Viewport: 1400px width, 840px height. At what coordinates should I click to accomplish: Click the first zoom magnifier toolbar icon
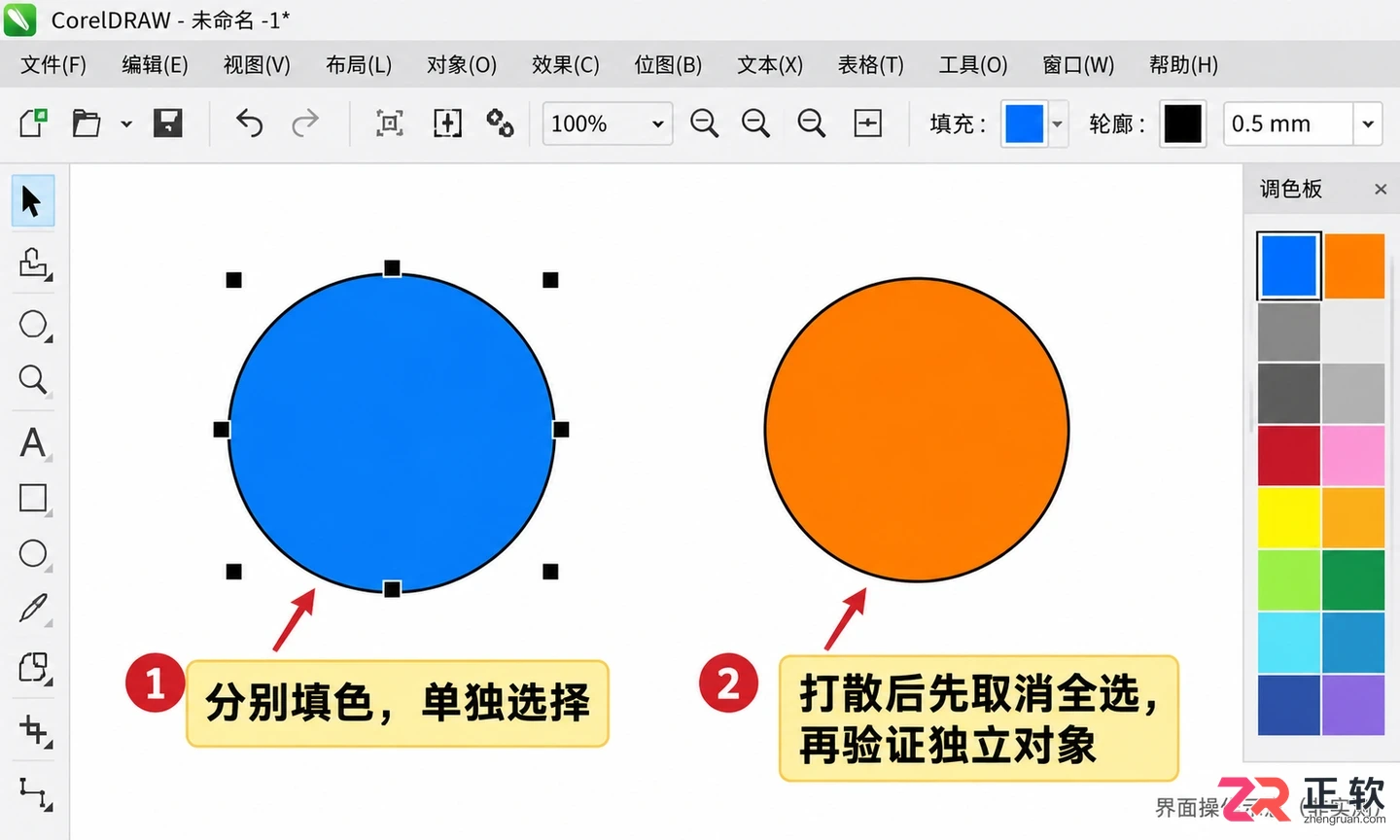pyautogui.click(x=704, y=123)
